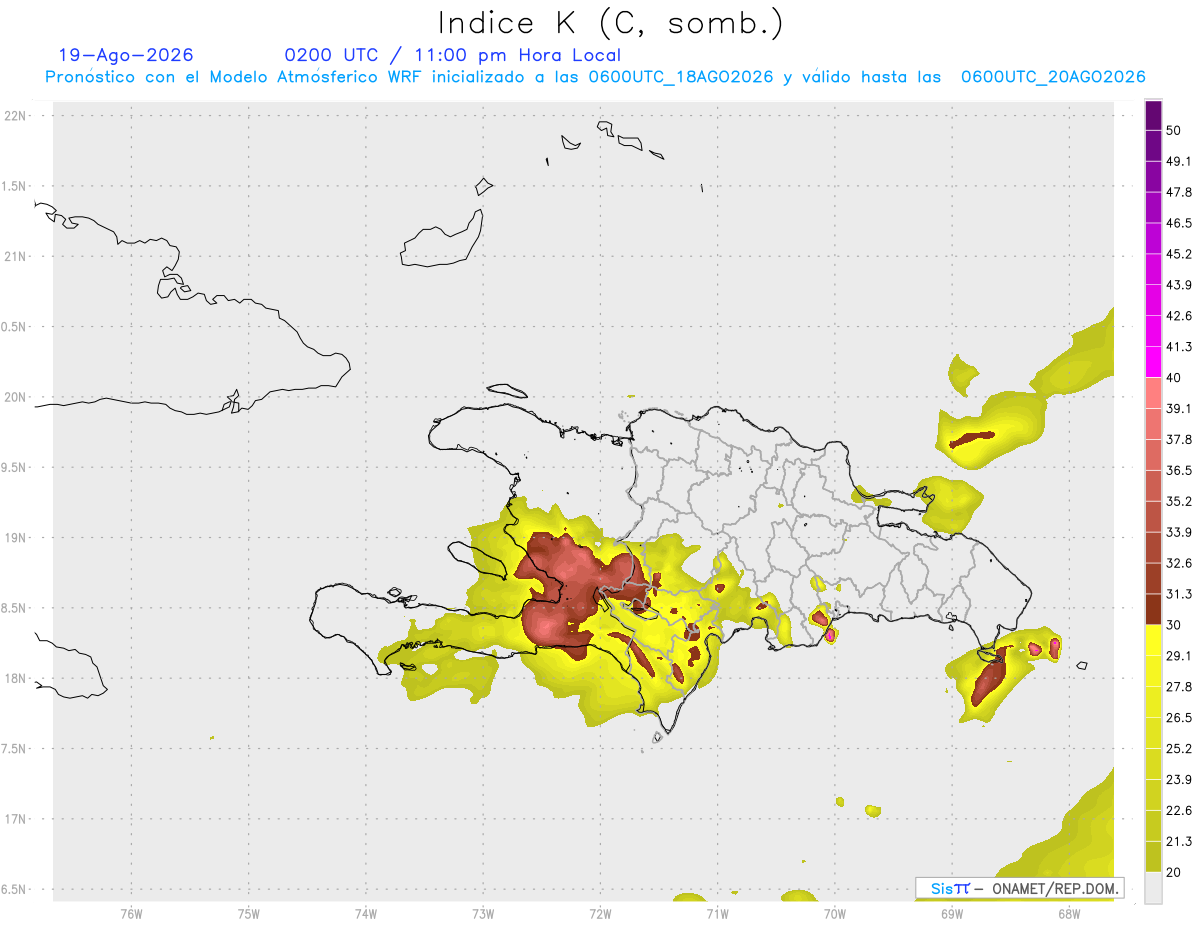Click the longitude label "73W"
Screen dimensions: 1200x927
point(483,915)
